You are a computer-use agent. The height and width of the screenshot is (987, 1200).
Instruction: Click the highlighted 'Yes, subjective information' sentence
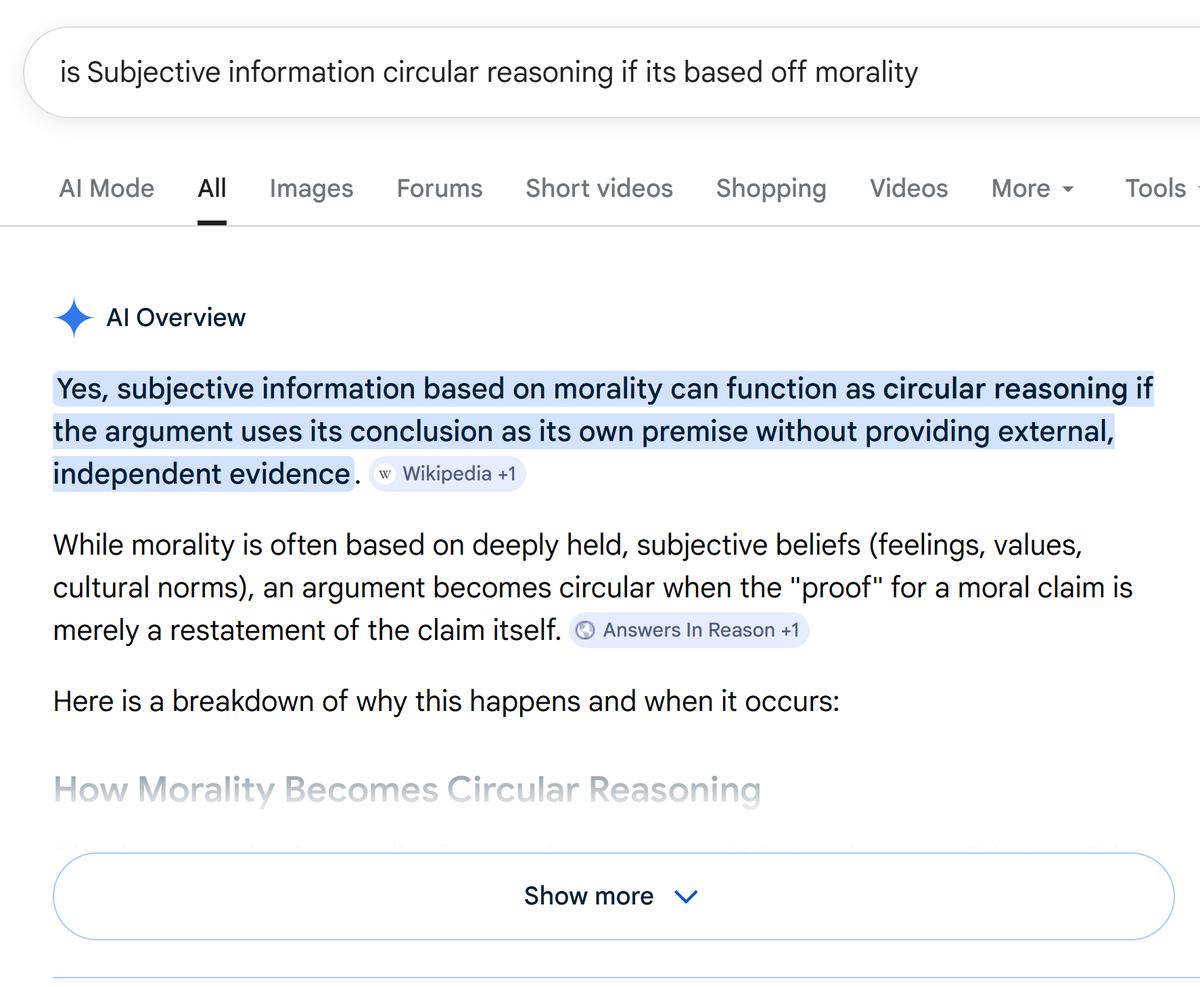[x=603, y=431]
